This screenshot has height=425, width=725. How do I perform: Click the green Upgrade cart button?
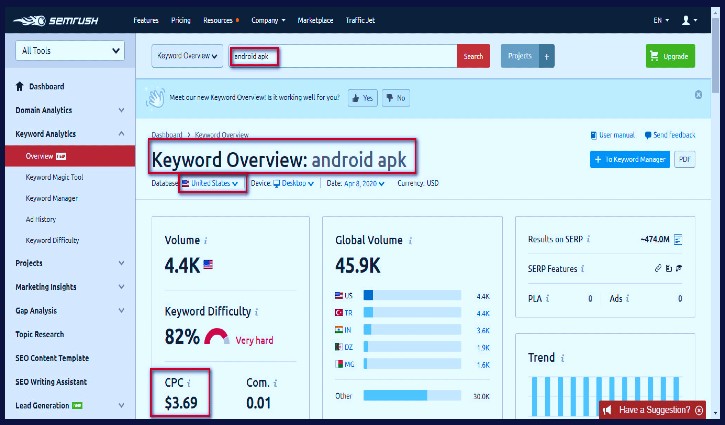[x=670, y=56]
